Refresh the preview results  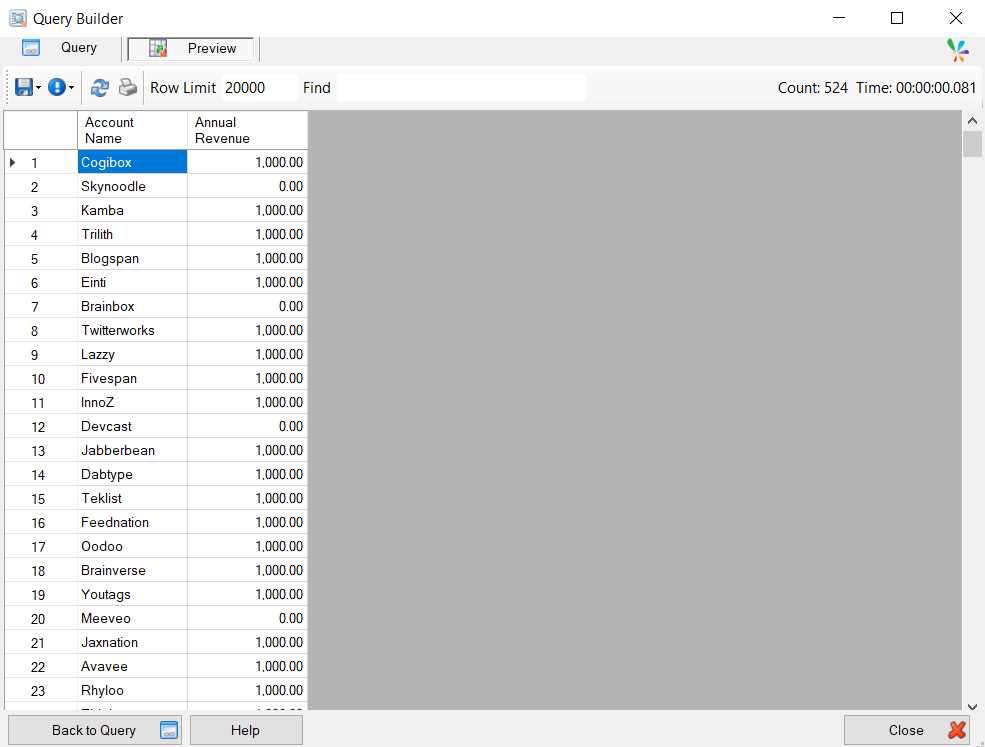point(99,87)
